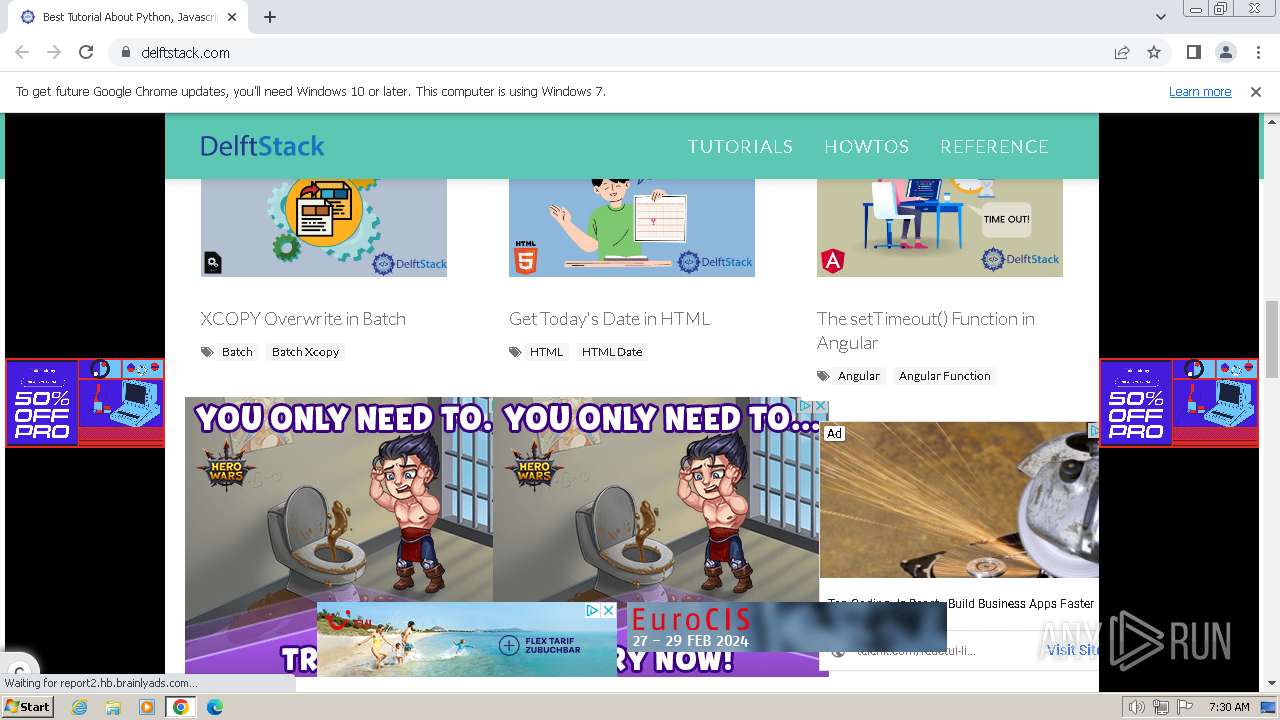Open site information lock icon
The image size is (1280, 720).
coord(125,52)
